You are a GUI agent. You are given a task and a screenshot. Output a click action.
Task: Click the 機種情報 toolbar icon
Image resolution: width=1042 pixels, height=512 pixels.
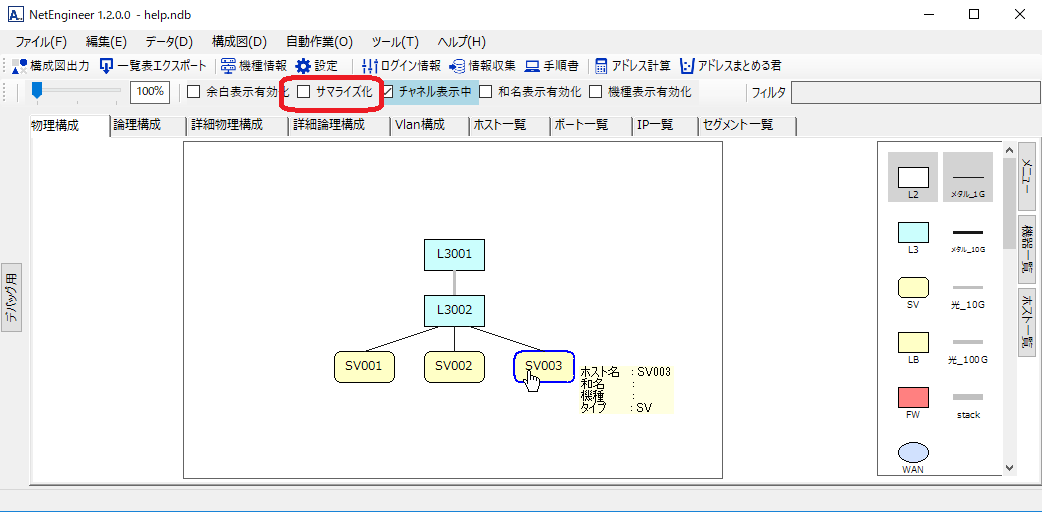(x=229, y=66)
